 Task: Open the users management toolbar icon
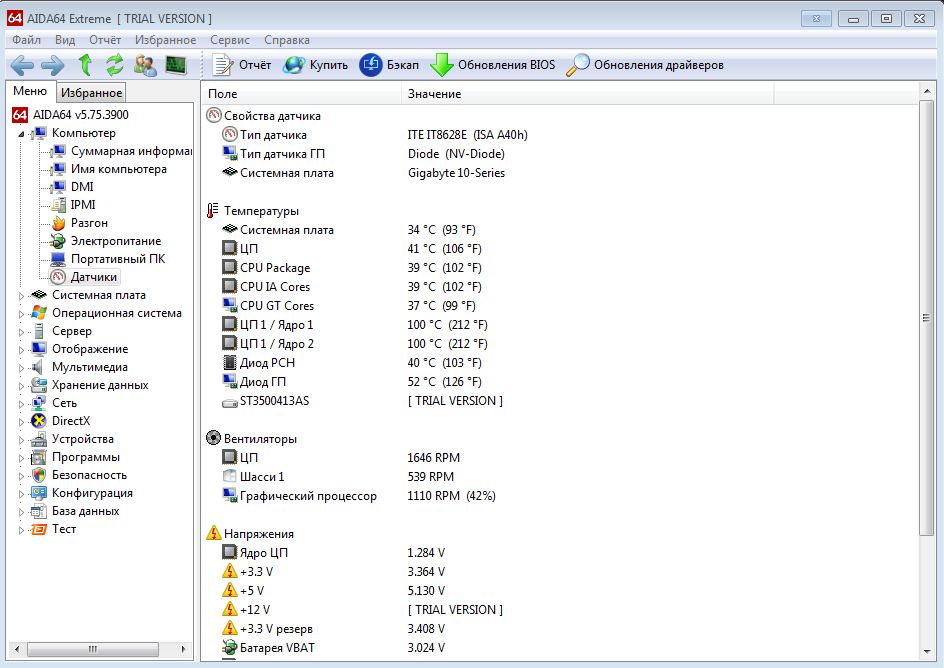145,65
